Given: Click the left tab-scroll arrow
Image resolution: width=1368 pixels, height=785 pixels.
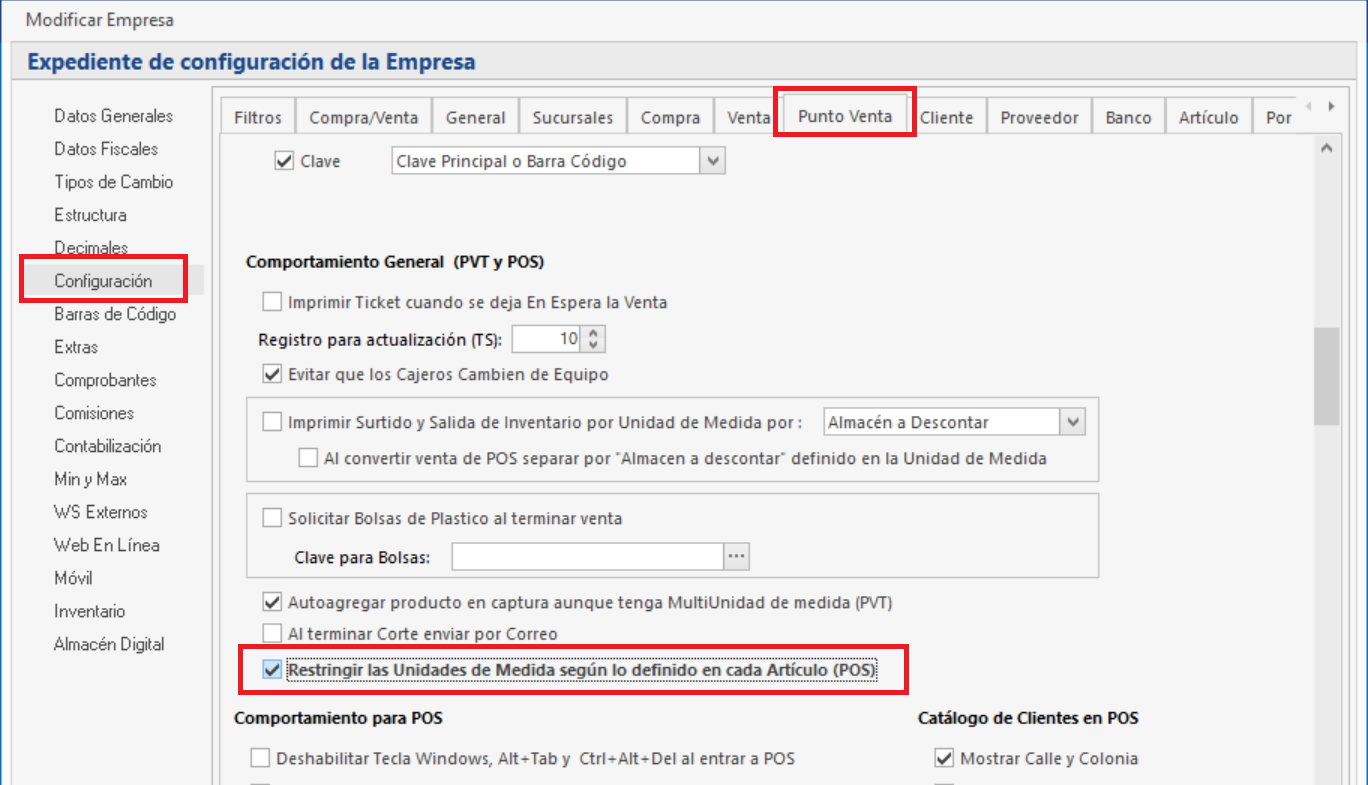Looking at the screenshot, I should (1310, 104).
